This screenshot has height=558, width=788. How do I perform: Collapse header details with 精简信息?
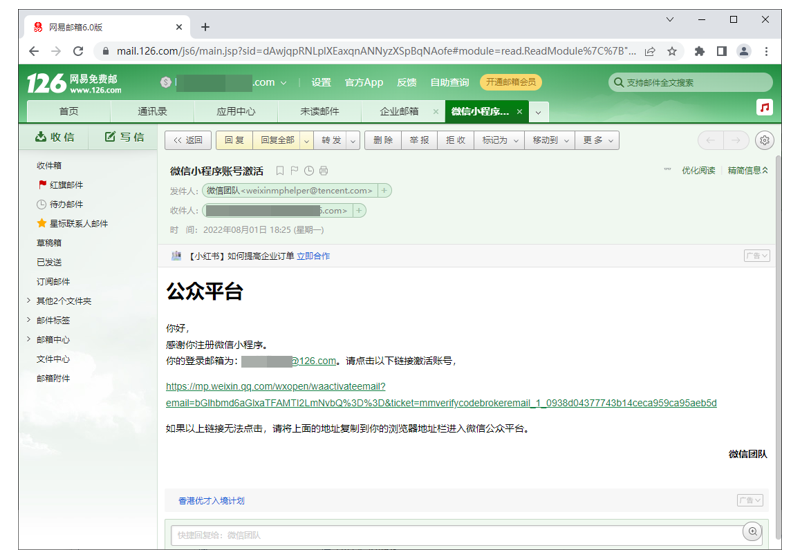click(x=748, y=170)
